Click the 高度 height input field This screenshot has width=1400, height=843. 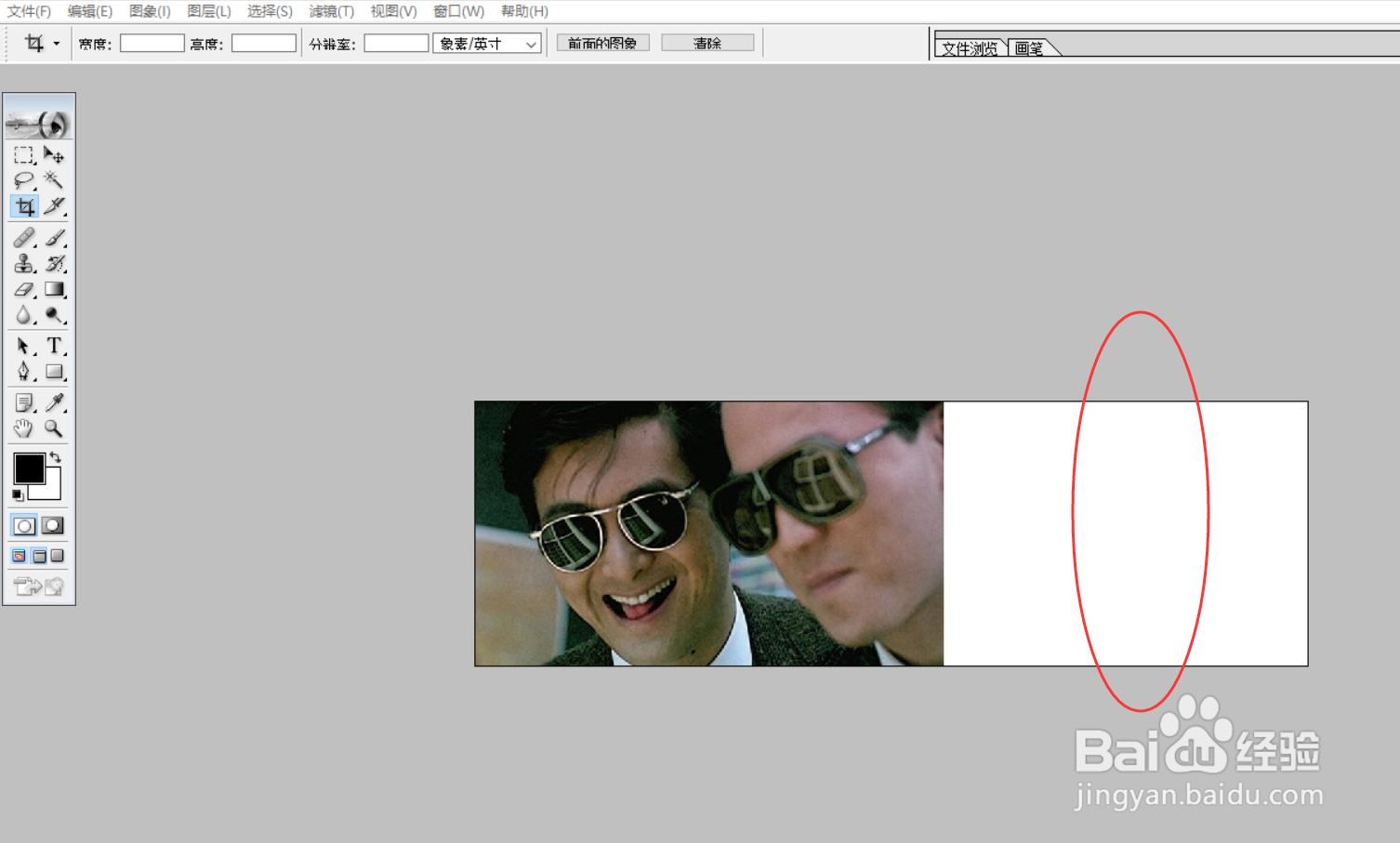click(x=264, y=44)
